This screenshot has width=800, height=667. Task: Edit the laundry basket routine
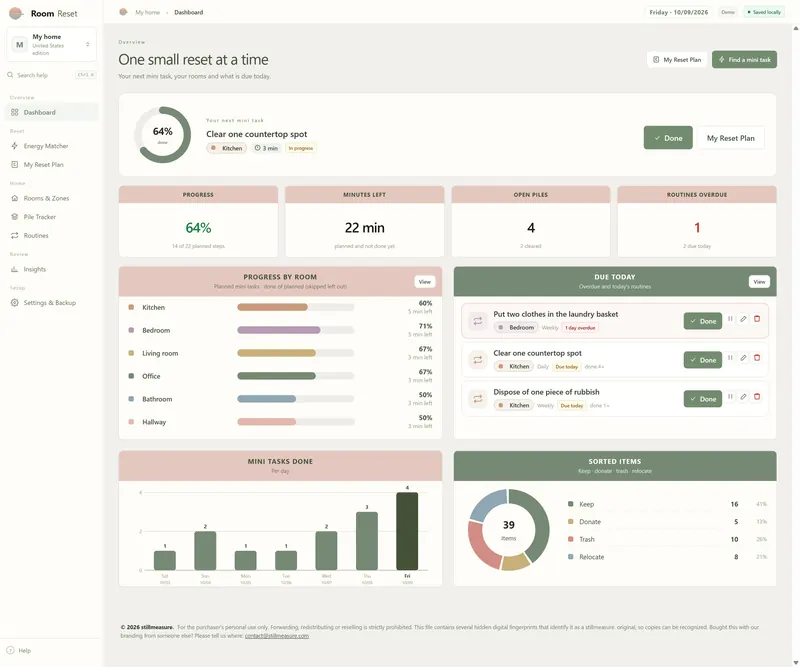coord(743,319)
